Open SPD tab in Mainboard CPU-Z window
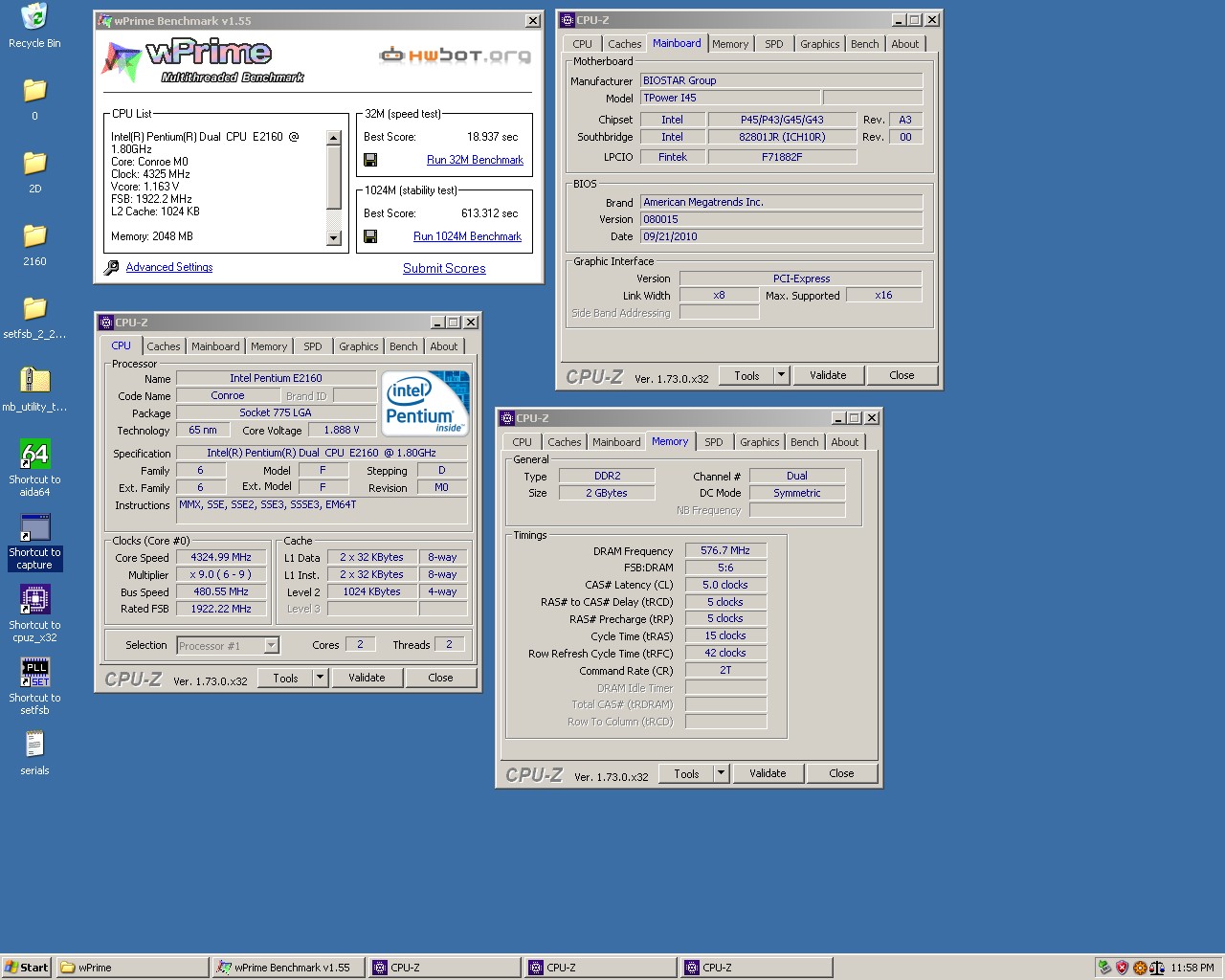 pos(774,44)
